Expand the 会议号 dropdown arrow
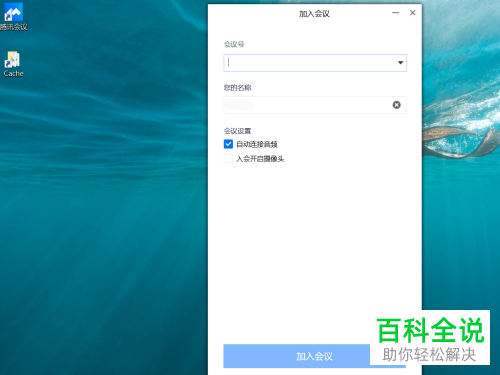This screenshot has width=500, height=375. tap(400, 63)
